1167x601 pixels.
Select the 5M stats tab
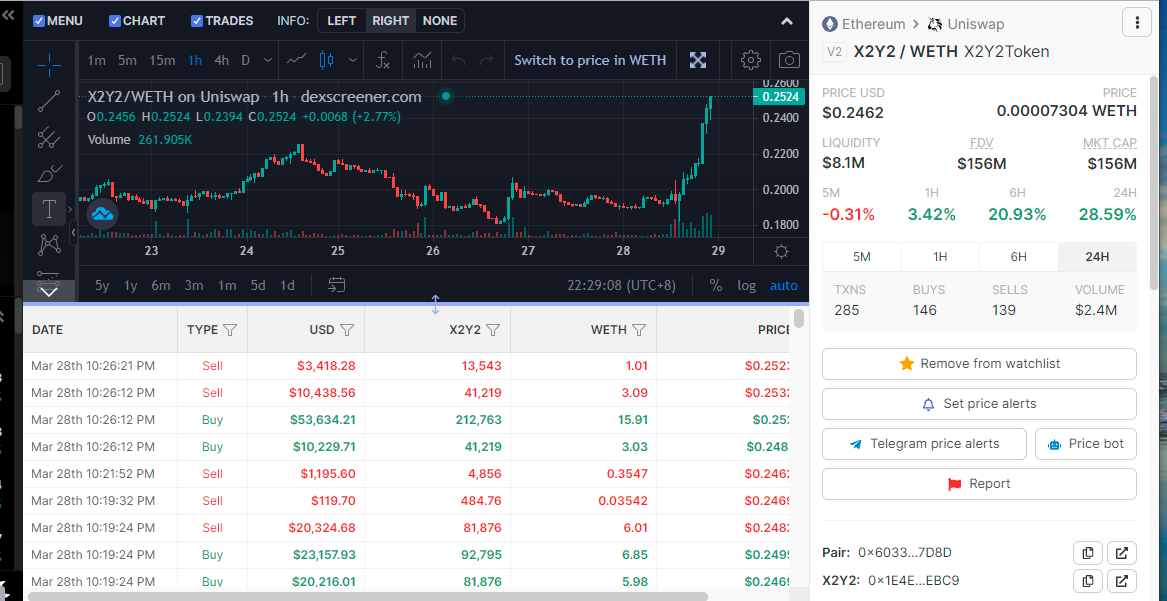(x=861, y=257)
